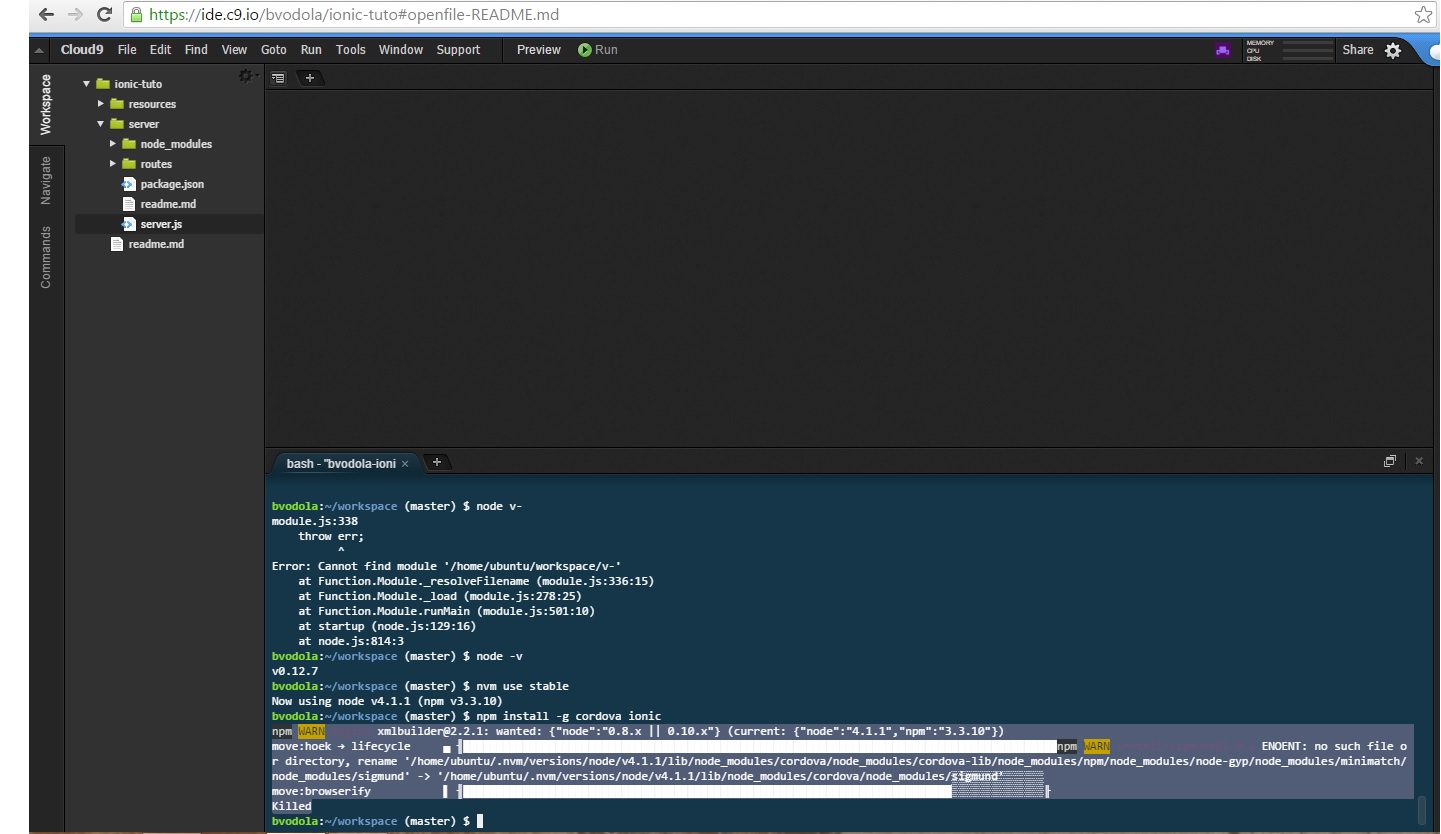The width and height of the screenshot is (1441, 834).
Task: Click 'Now using node v4.1.1' terminal line
Action: pyautogui.click(x=387, y=701)
